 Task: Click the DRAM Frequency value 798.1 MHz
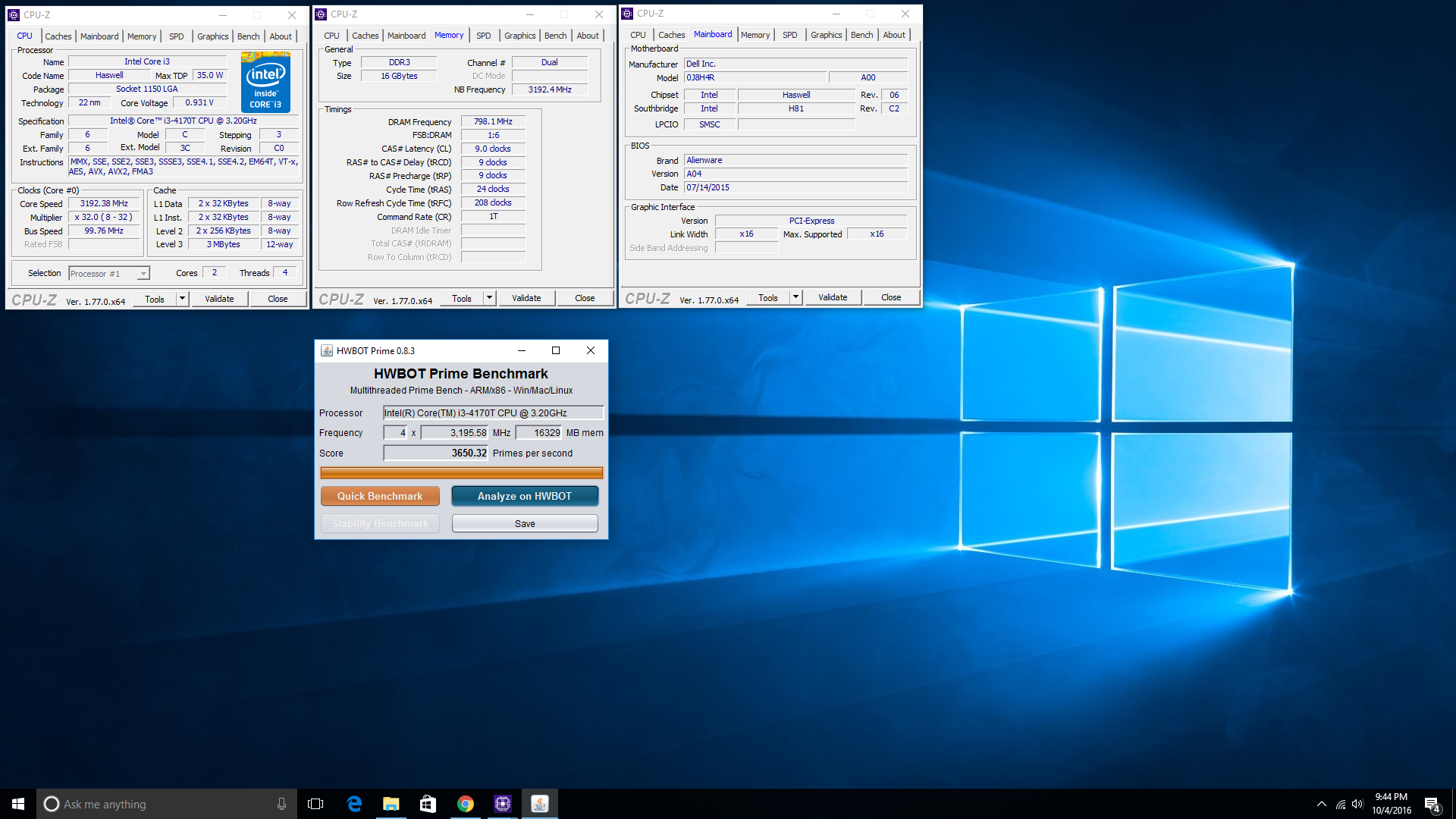493,121
